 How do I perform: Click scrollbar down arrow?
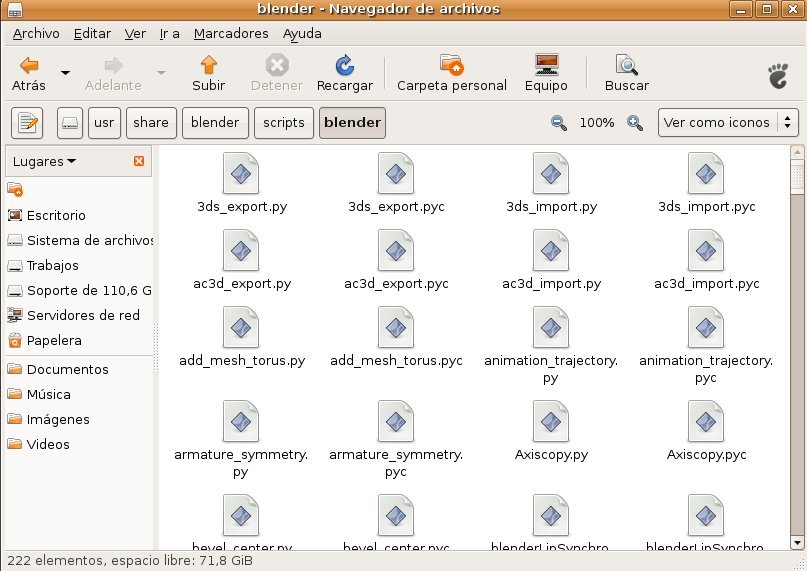tap(797, 543)
